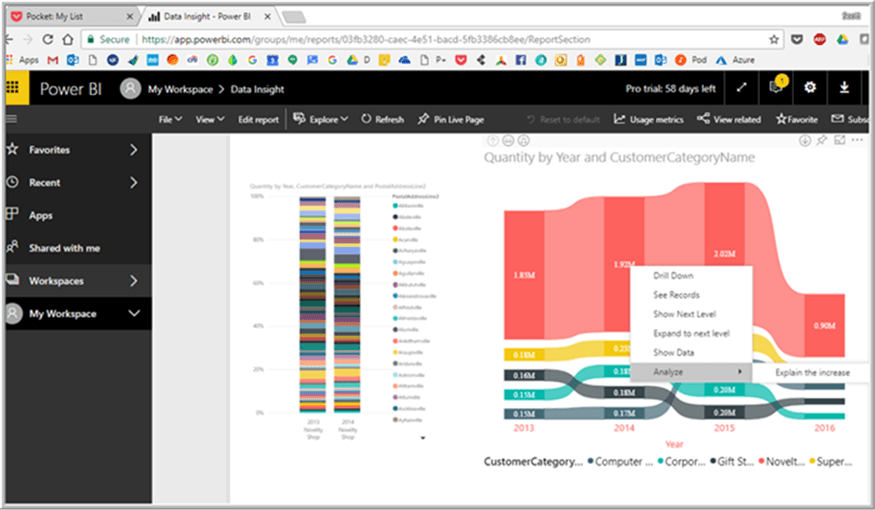The height and width of the screenshot is (510, 875).
Task: Click Explain the increase submenu item
Action: (812, 372)
